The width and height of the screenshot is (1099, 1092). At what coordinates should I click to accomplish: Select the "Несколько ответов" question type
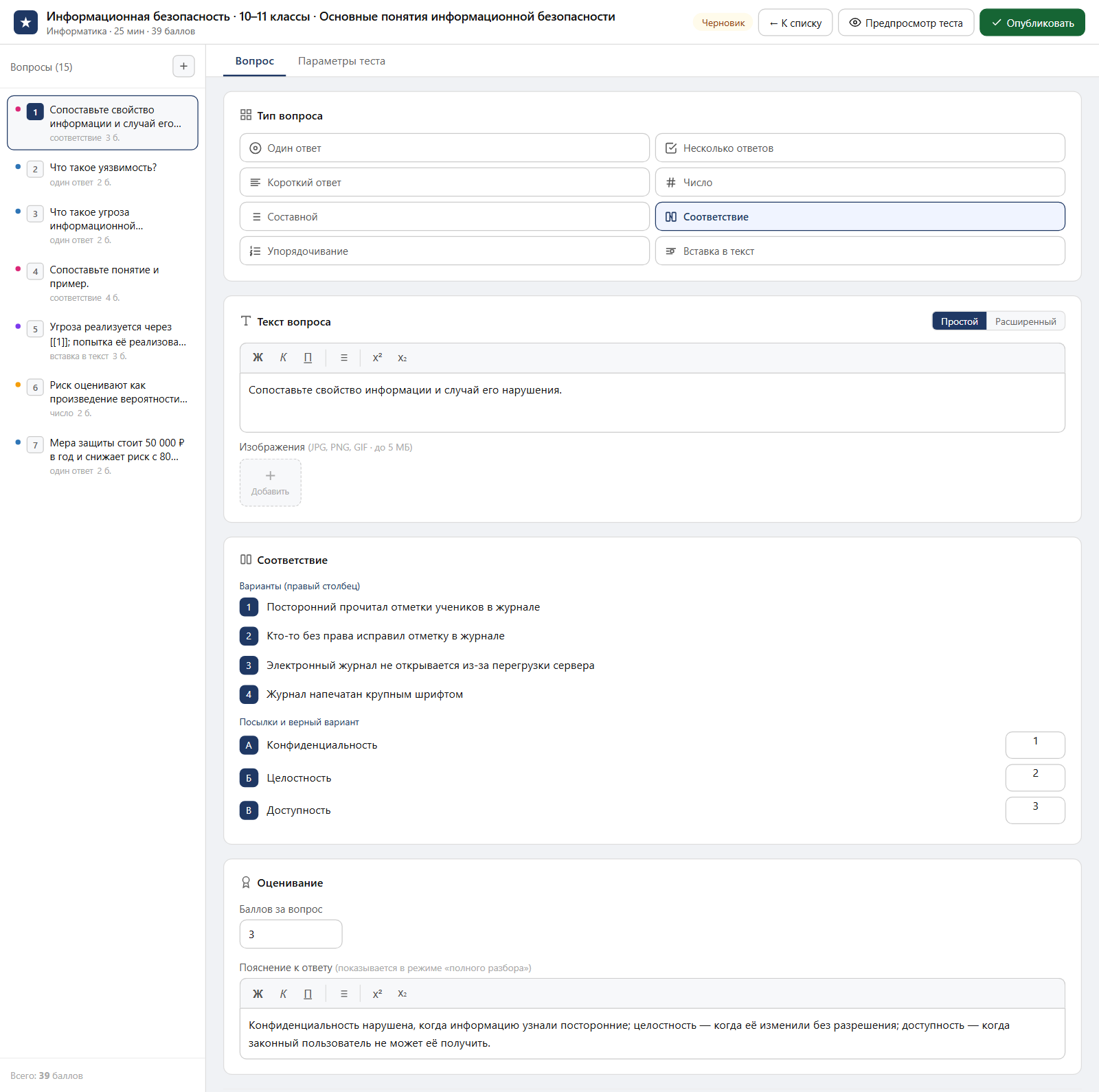(x=860, y=148)
